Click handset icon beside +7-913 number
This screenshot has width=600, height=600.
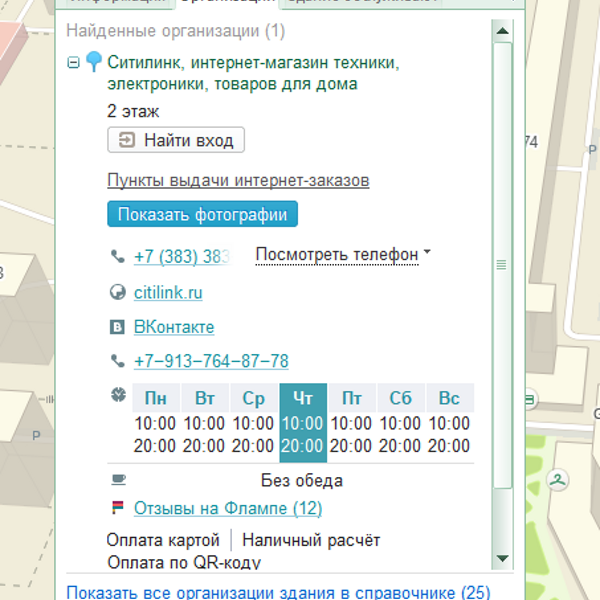(x=118, y=361)
